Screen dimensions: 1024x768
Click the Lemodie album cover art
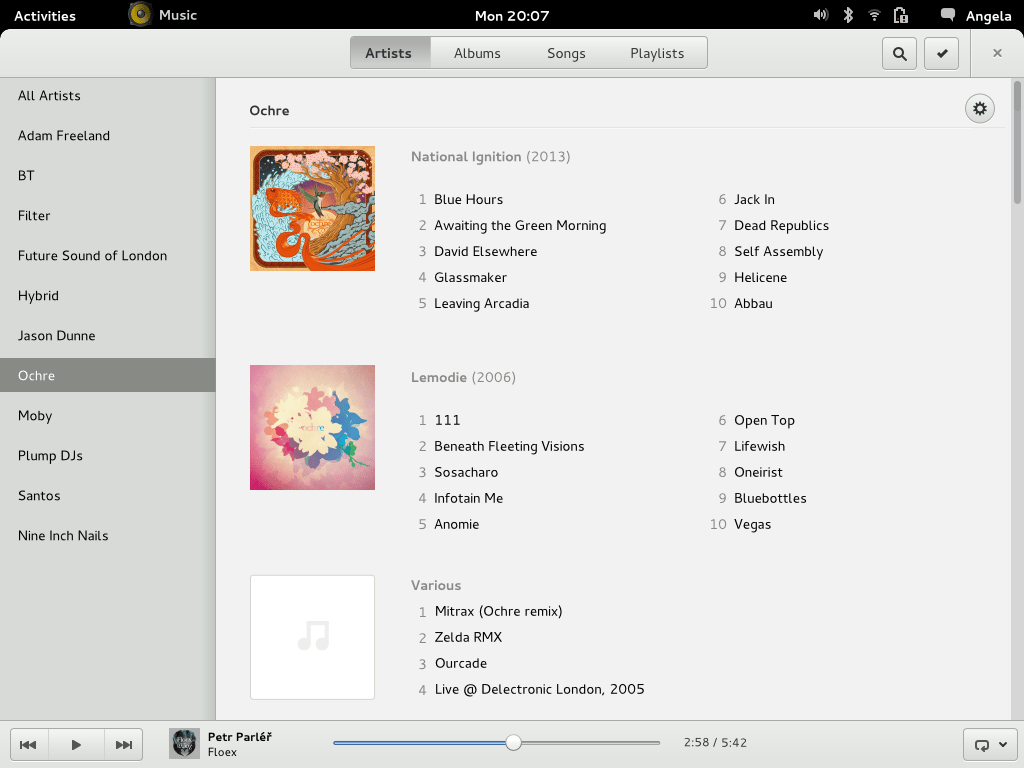click(x=312, y=427)
